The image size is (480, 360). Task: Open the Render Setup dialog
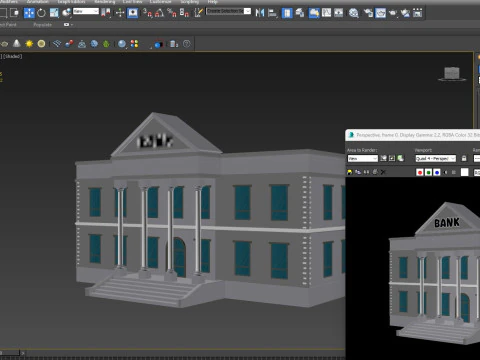coord(368,13)
